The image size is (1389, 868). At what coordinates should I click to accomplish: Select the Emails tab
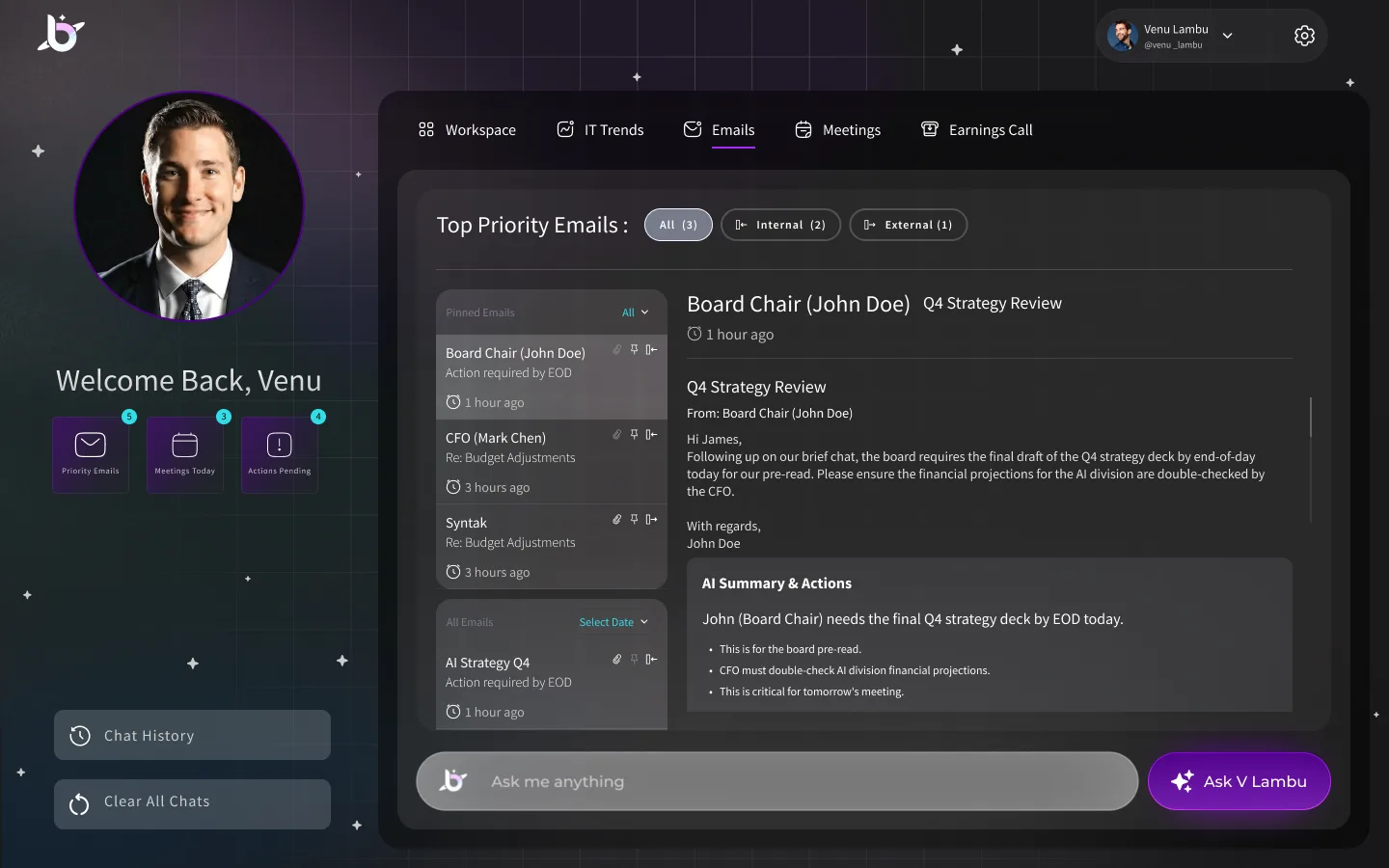(x=720, y=130)
